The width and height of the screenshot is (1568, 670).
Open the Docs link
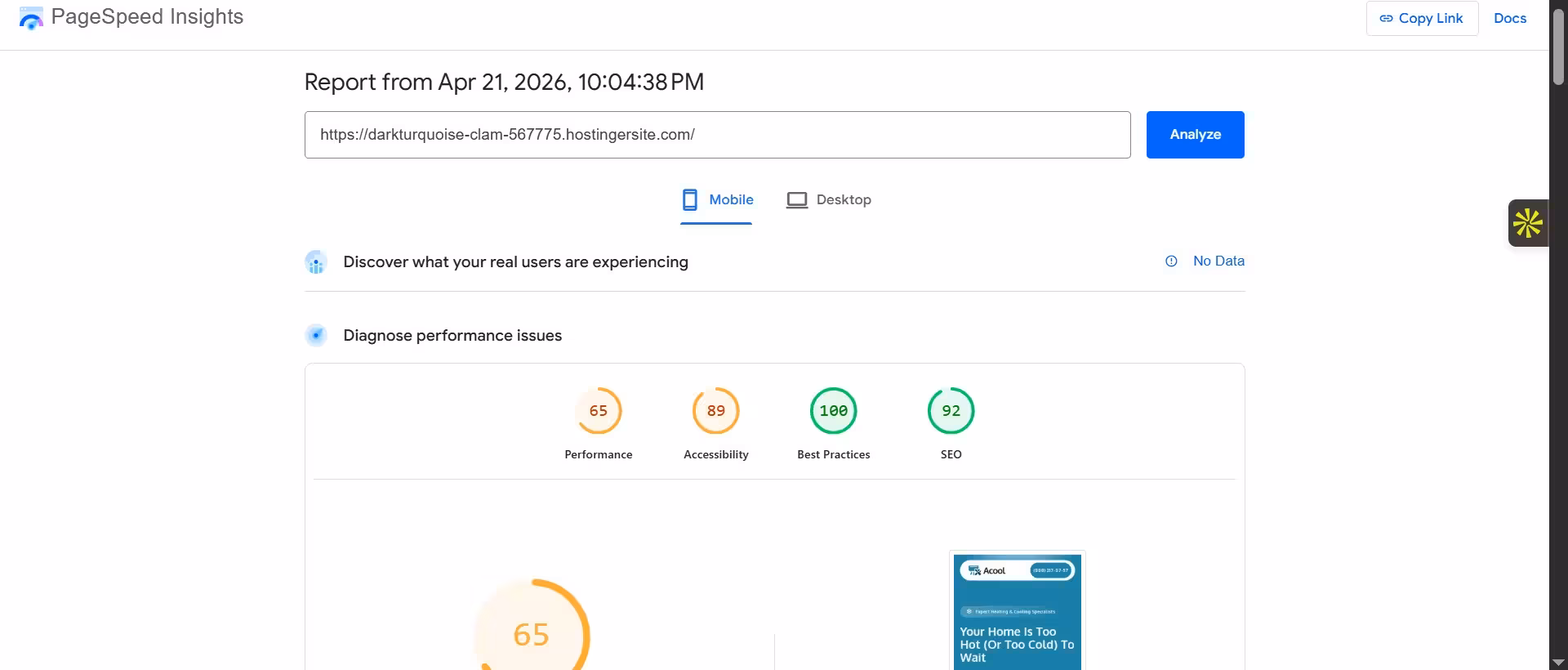pos(1509,18)
